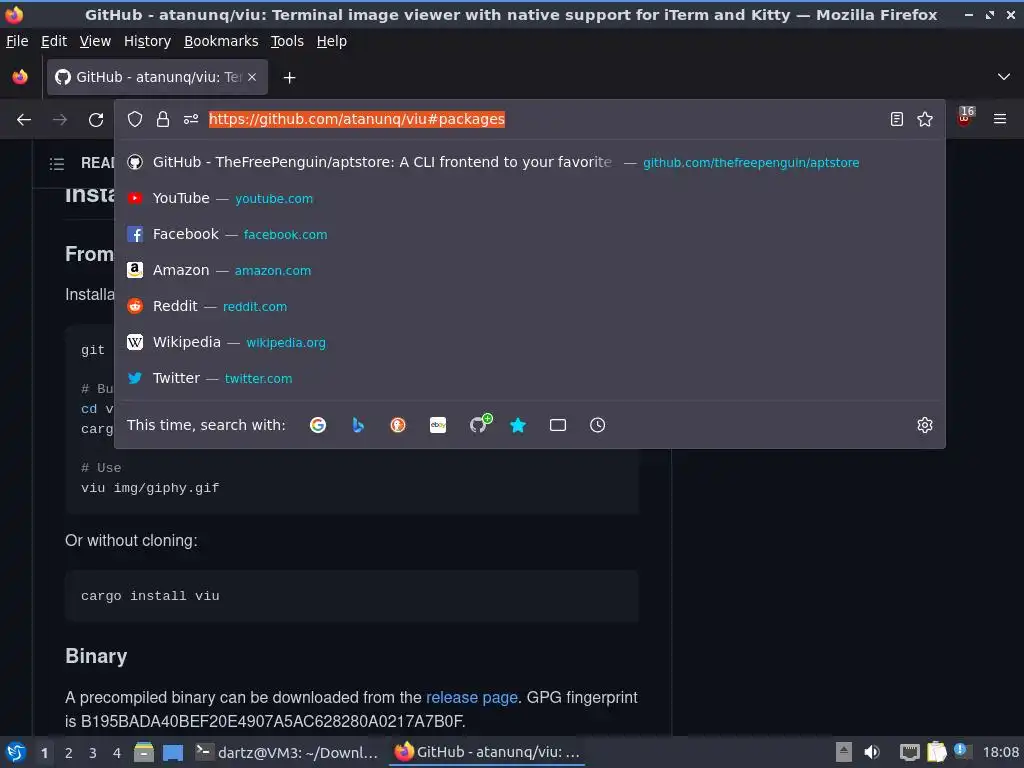Image resolution: width=1024 pixels, height=768 pixels.
Task: Open README outline list icon
Action: [x=57, y=163]
